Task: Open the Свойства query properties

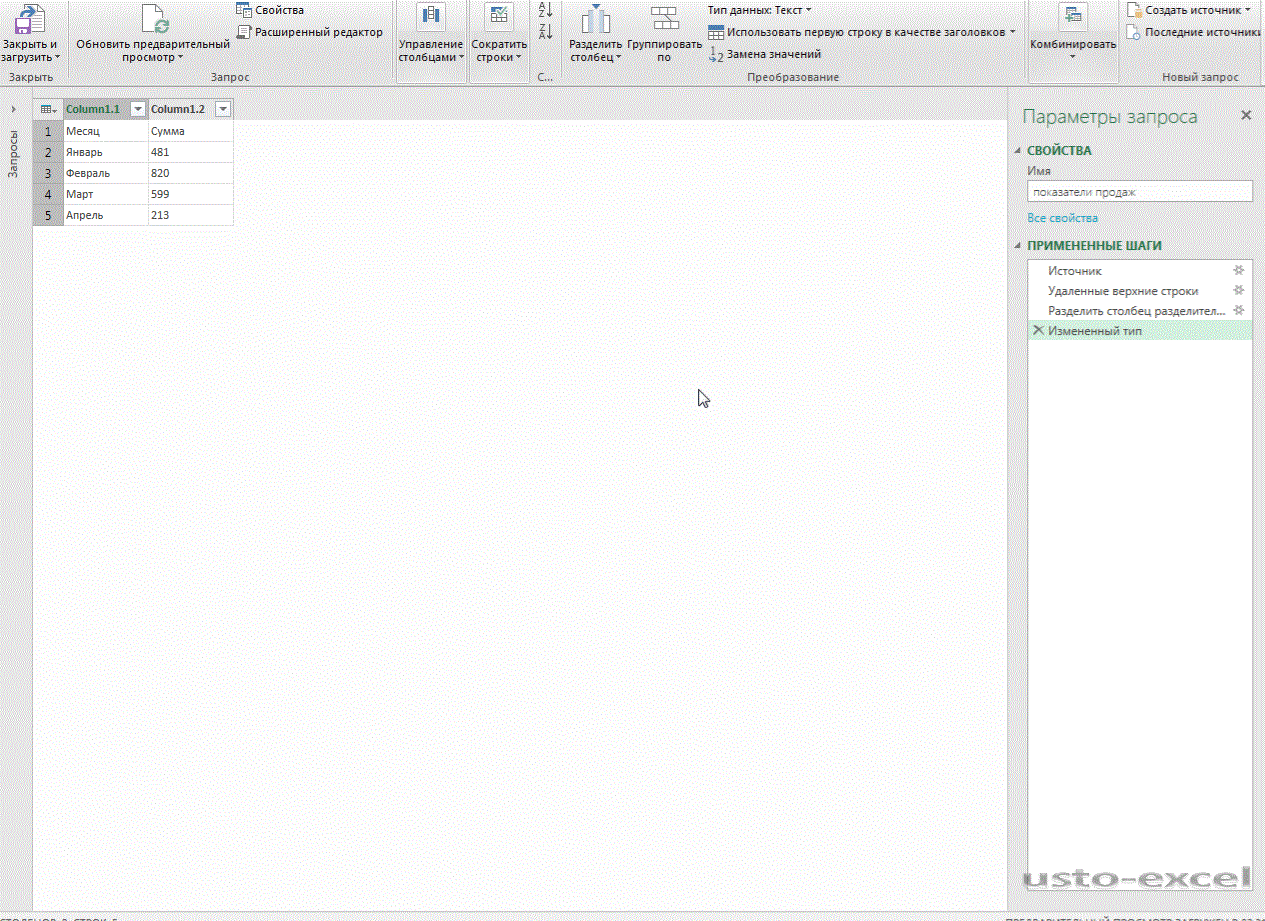Action: pos(270,10)
